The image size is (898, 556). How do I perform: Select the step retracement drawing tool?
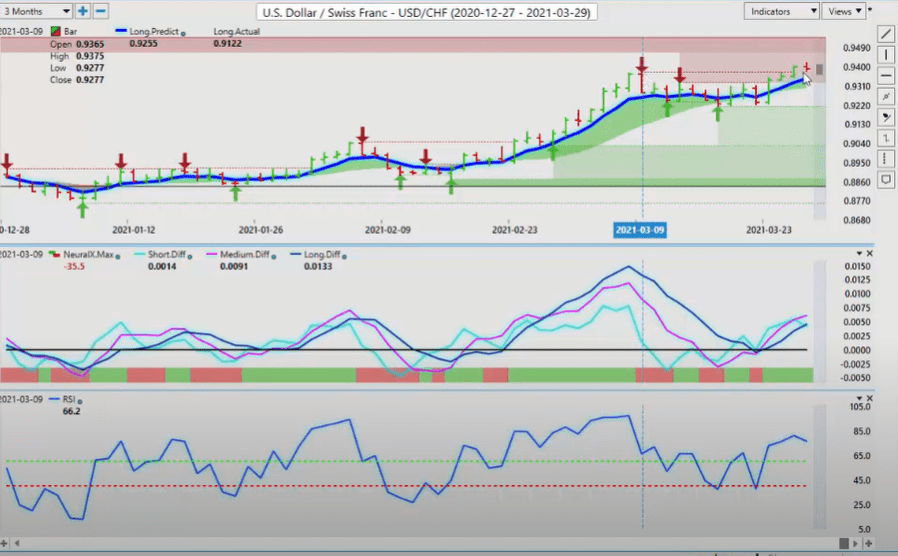(885, 138)
